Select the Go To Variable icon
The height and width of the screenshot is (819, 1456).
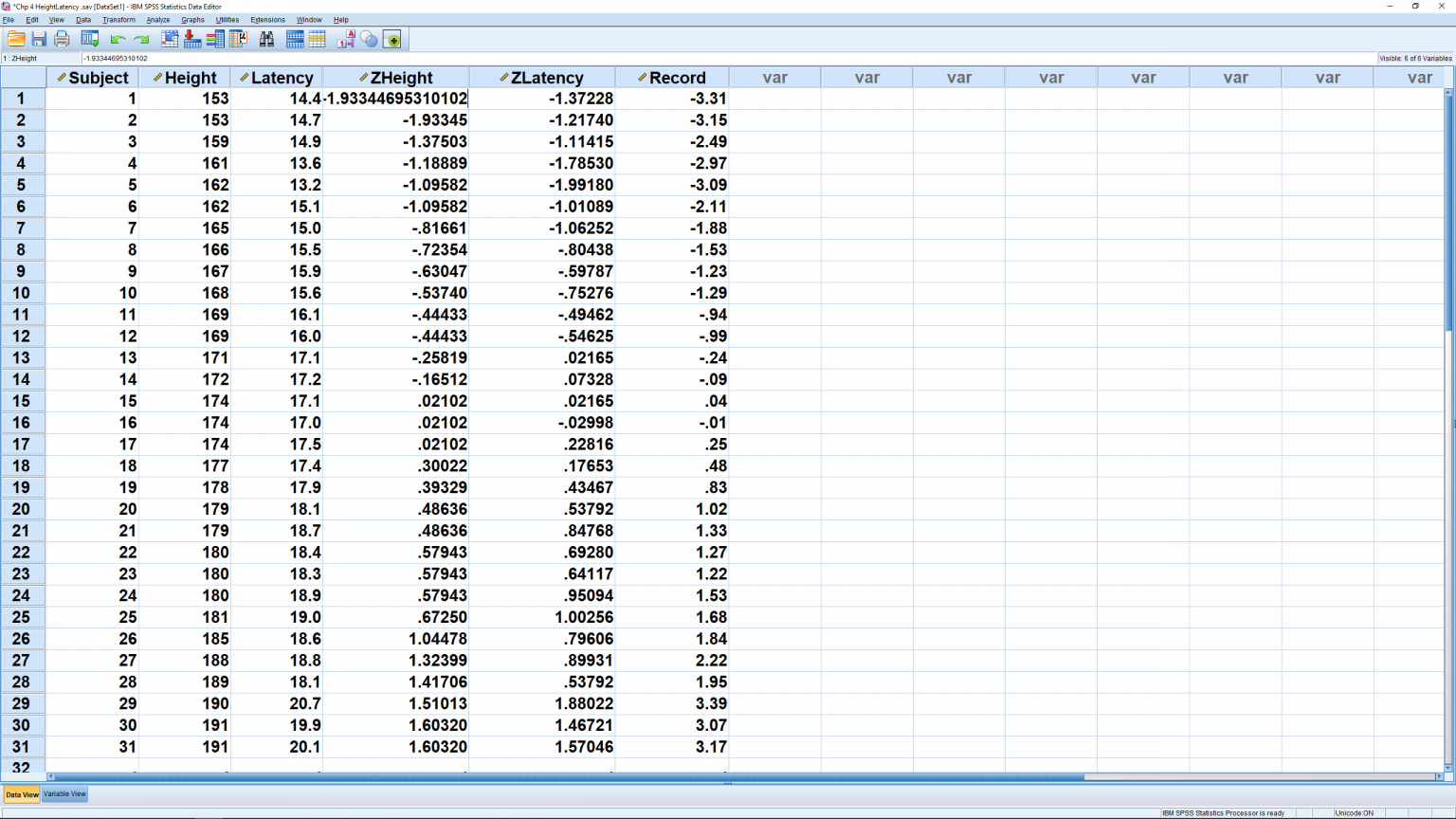click(x=191, y=39)
